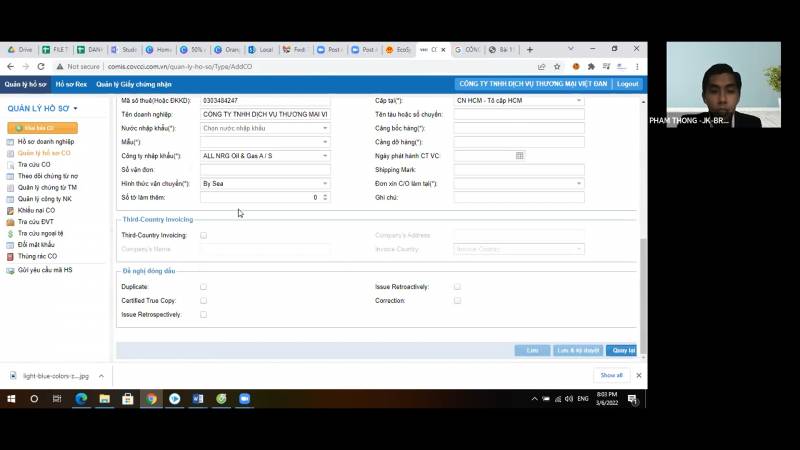Switch to the Hồ sơ Rex menu tab

(71, 84)
